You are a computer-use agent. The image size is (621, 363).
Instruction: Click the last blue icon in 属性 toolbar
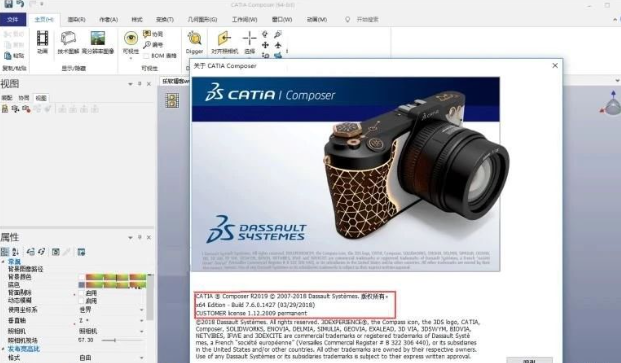pyautogui.click(x=82, y=252)
